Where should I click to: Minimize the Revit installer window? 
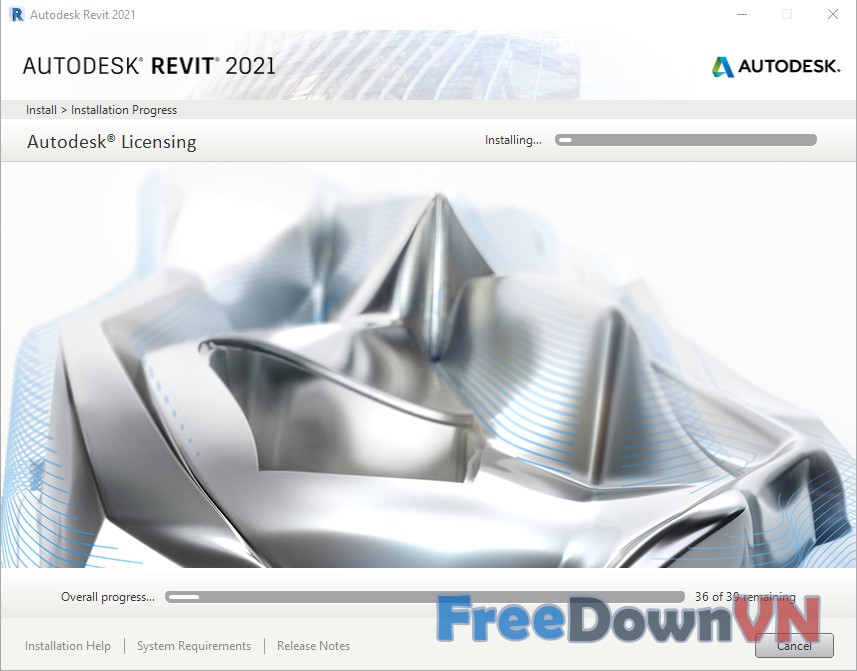click(x=741, y=14)
